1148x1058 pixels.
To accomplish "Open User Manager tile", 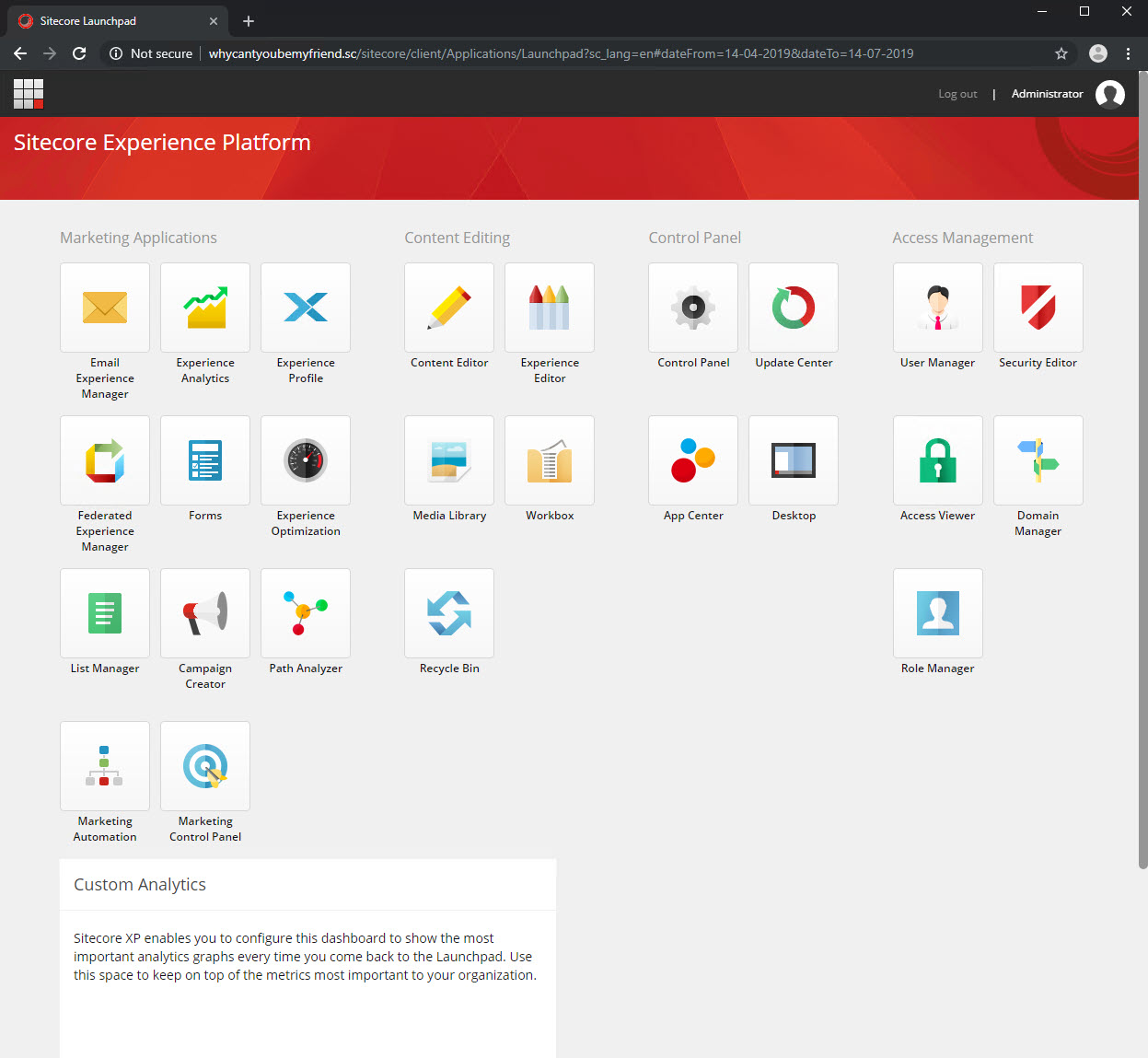I will pyautogui.click(x=938, y=308).
